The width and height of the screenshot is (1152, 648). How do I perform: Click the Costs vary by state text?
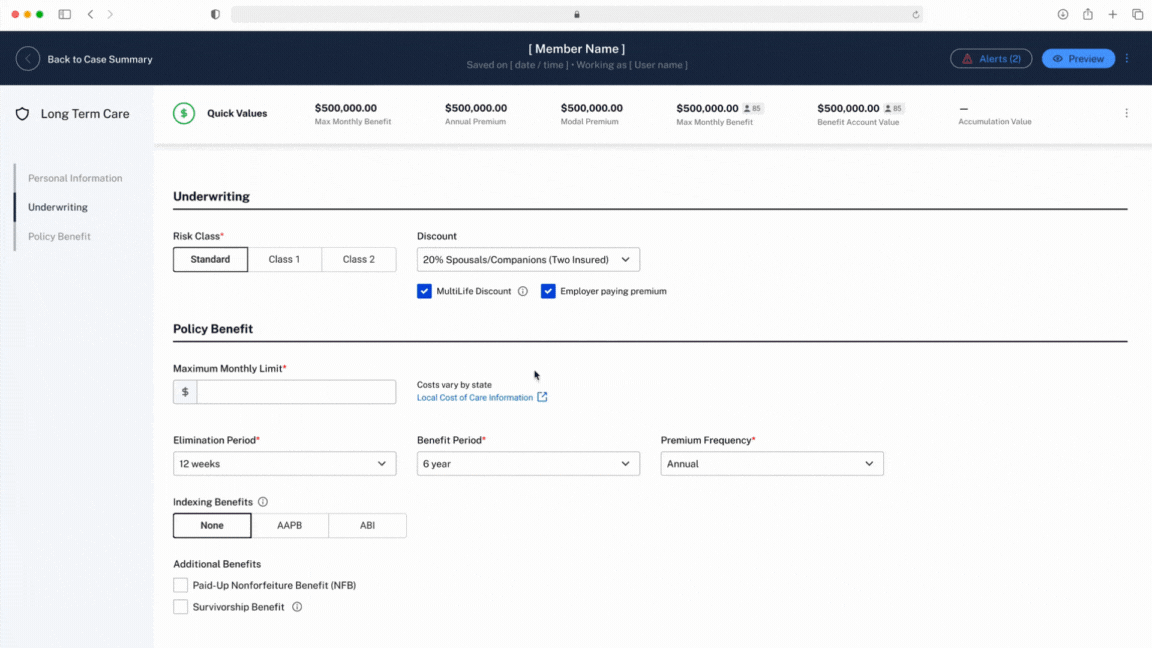[x=454, y=384]
